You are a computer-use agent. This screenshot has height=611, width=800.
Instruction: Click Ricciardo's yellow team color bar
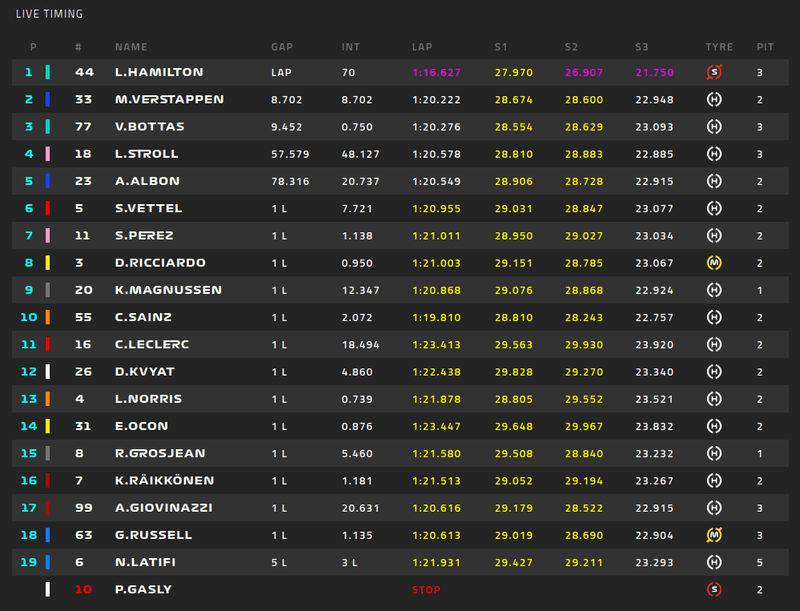(47, 263)
